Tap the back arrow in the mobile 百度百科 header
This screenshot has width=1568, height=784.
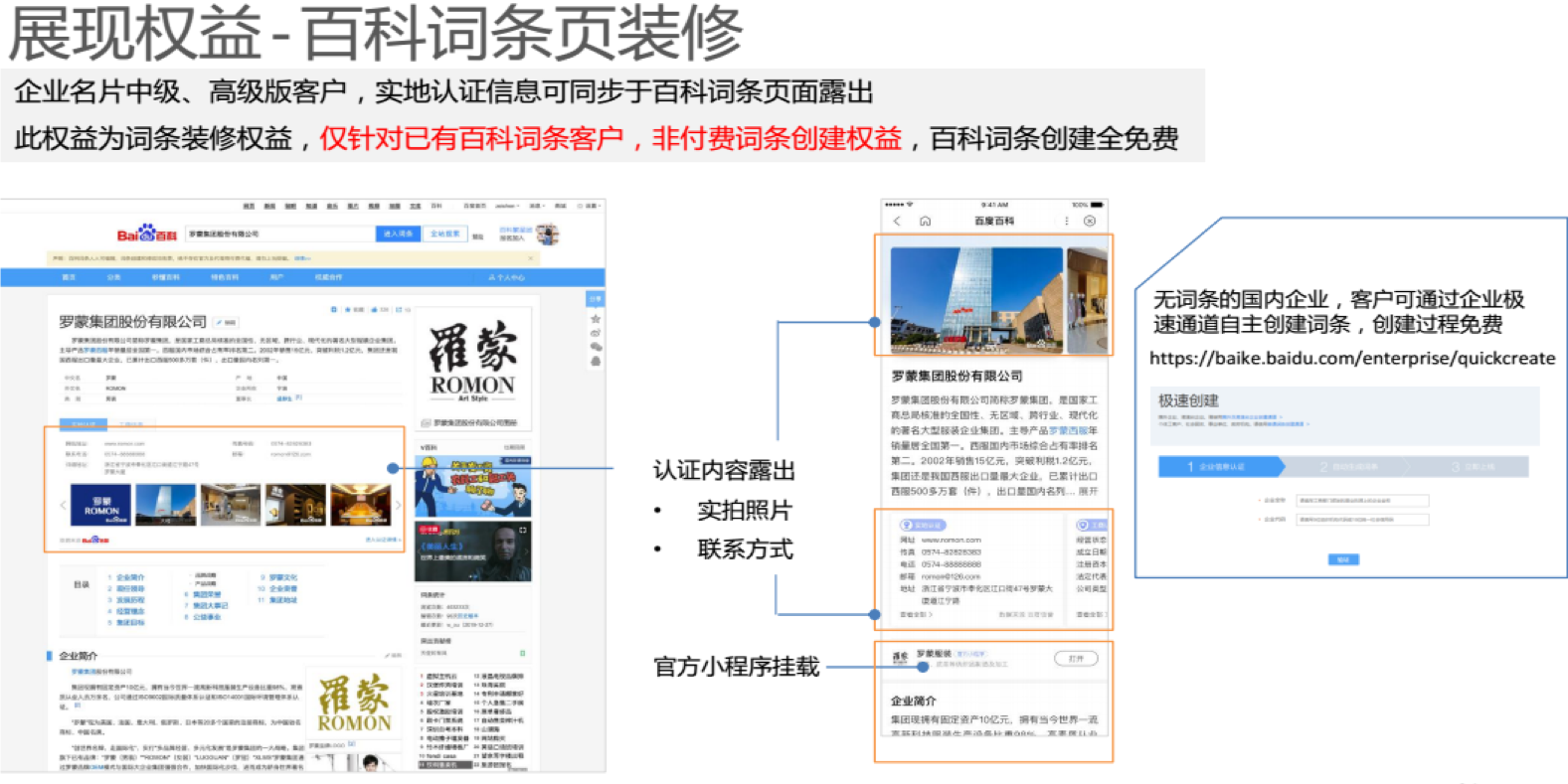pyautogui.click(x=898, y=221)
